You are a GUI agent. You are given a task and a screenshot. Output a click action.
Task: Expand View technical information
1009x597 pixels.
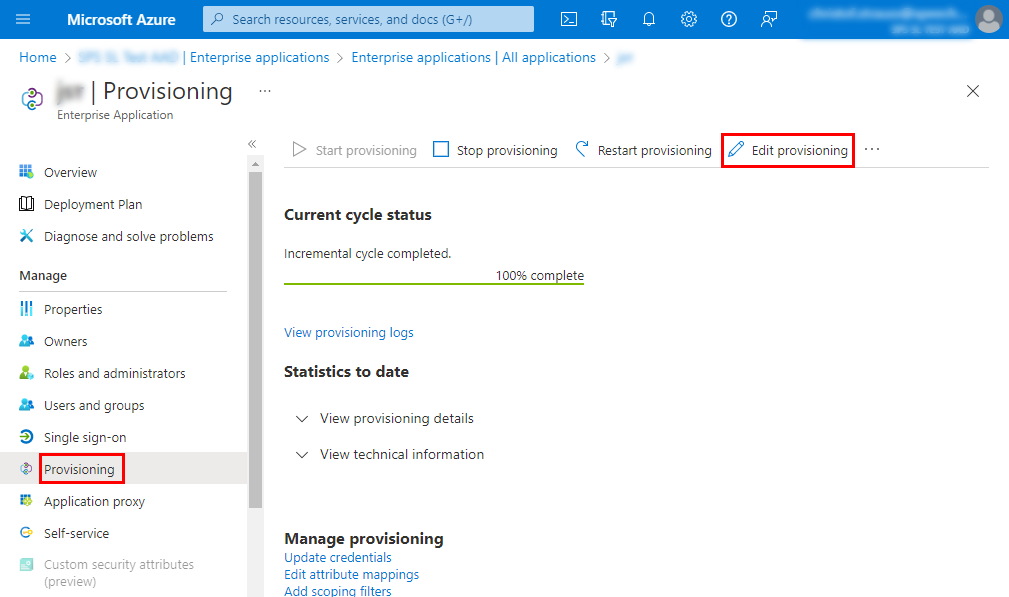click(x=390, y=455)
